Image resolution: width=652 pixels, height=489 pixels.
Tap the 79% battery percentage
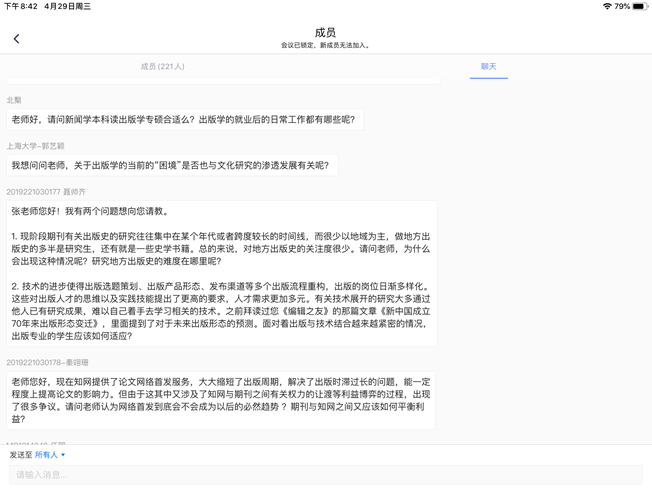pyautogui.click(x=622, y=6)
